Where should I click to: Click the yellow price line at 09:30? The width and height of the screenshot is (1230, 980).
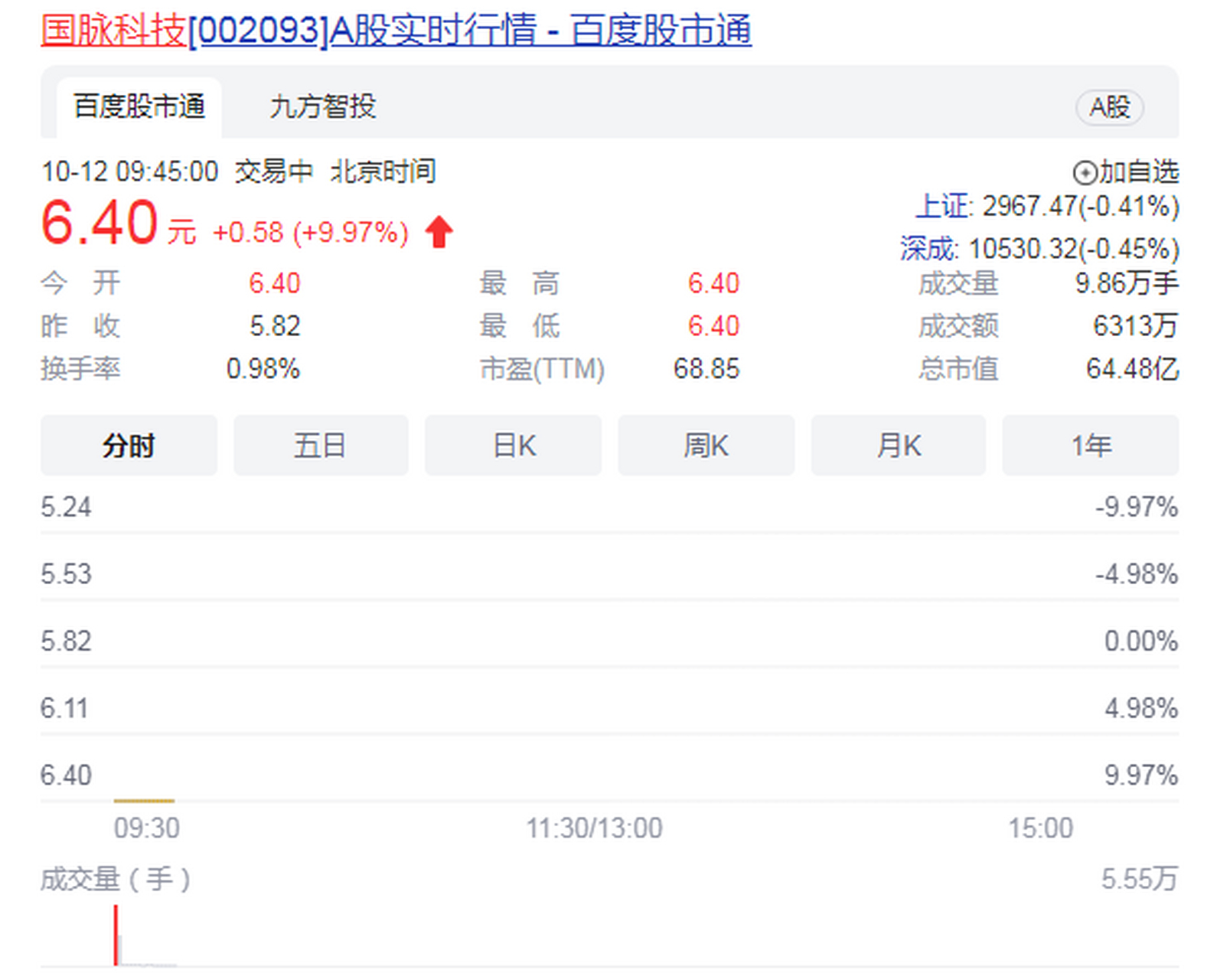point(144,801)
